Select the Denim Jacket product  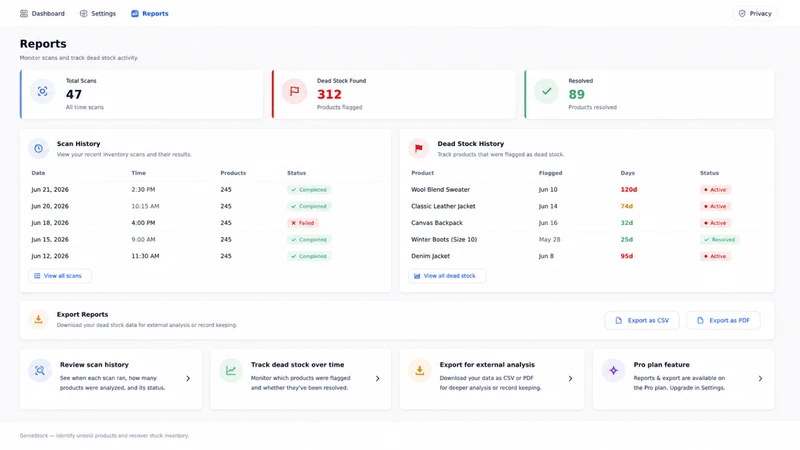431,257
